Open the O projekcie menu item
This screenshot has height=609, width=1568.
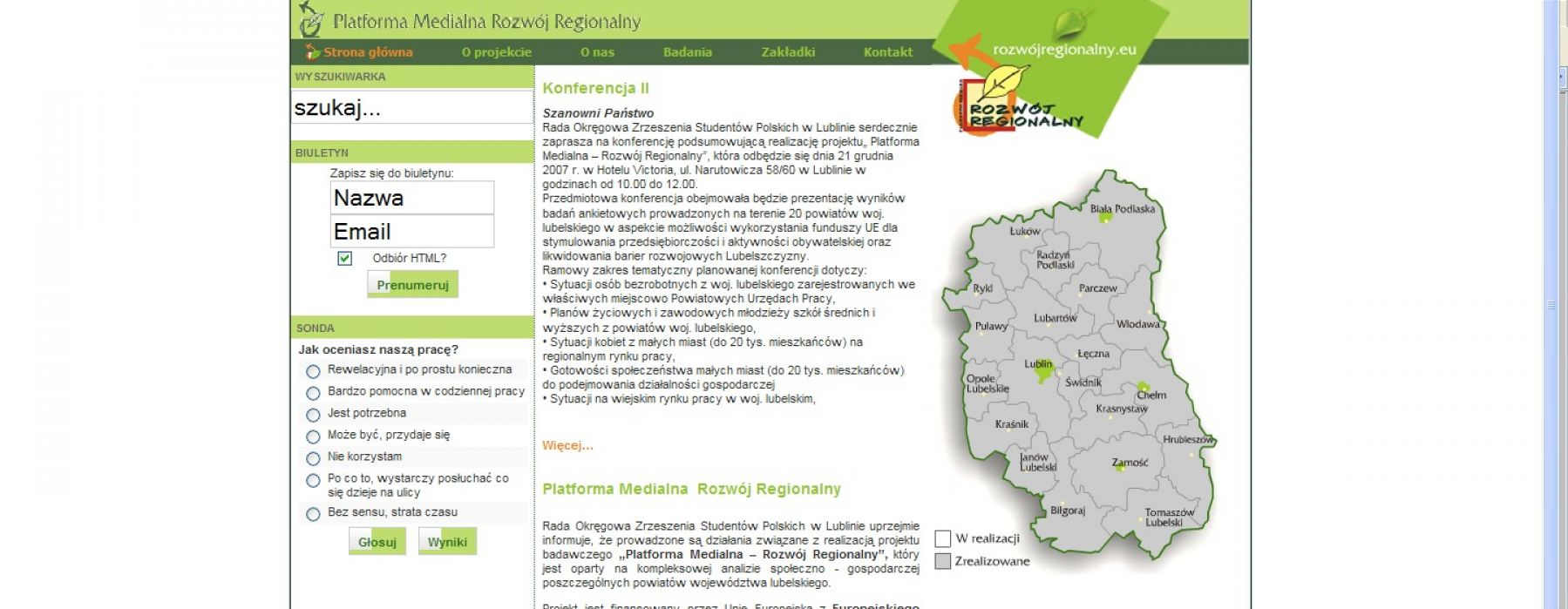(497, 52)
